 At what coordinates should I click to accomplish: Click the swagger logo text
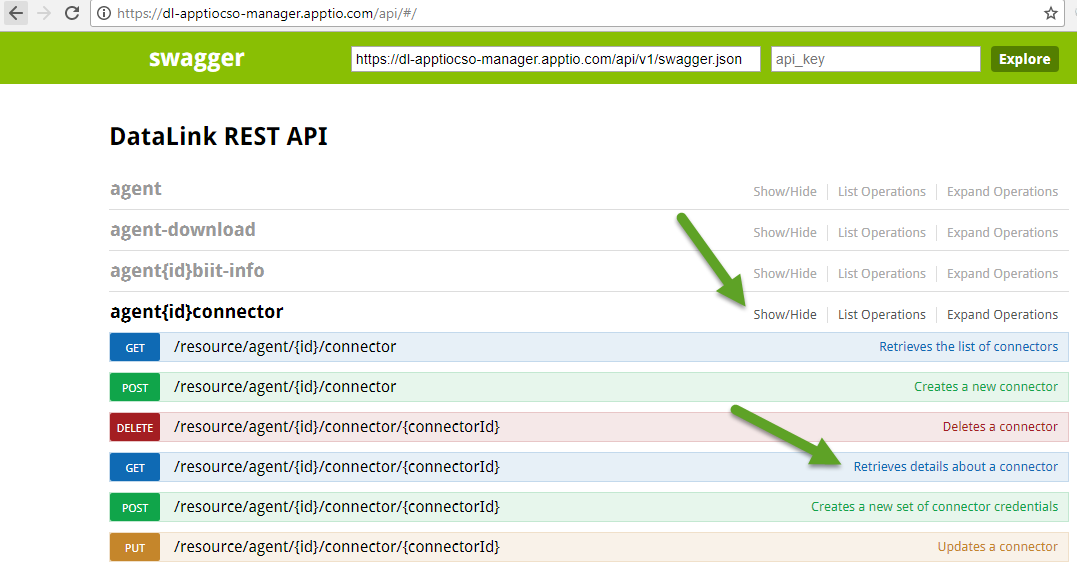(196, 58)
